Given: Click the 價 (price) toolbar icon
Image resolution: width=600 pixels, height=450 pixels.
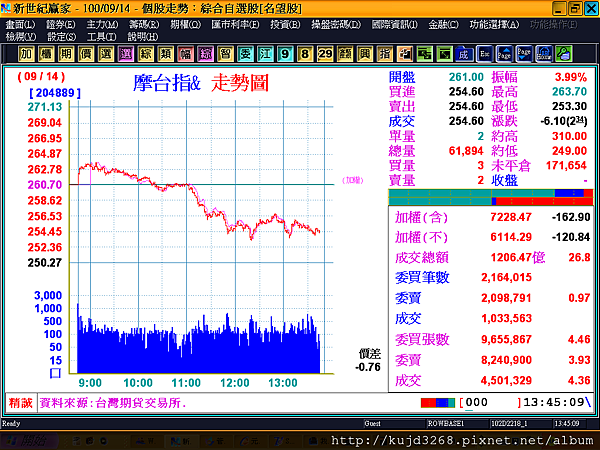Looking at the screenshot, I should tap(86, 54).
